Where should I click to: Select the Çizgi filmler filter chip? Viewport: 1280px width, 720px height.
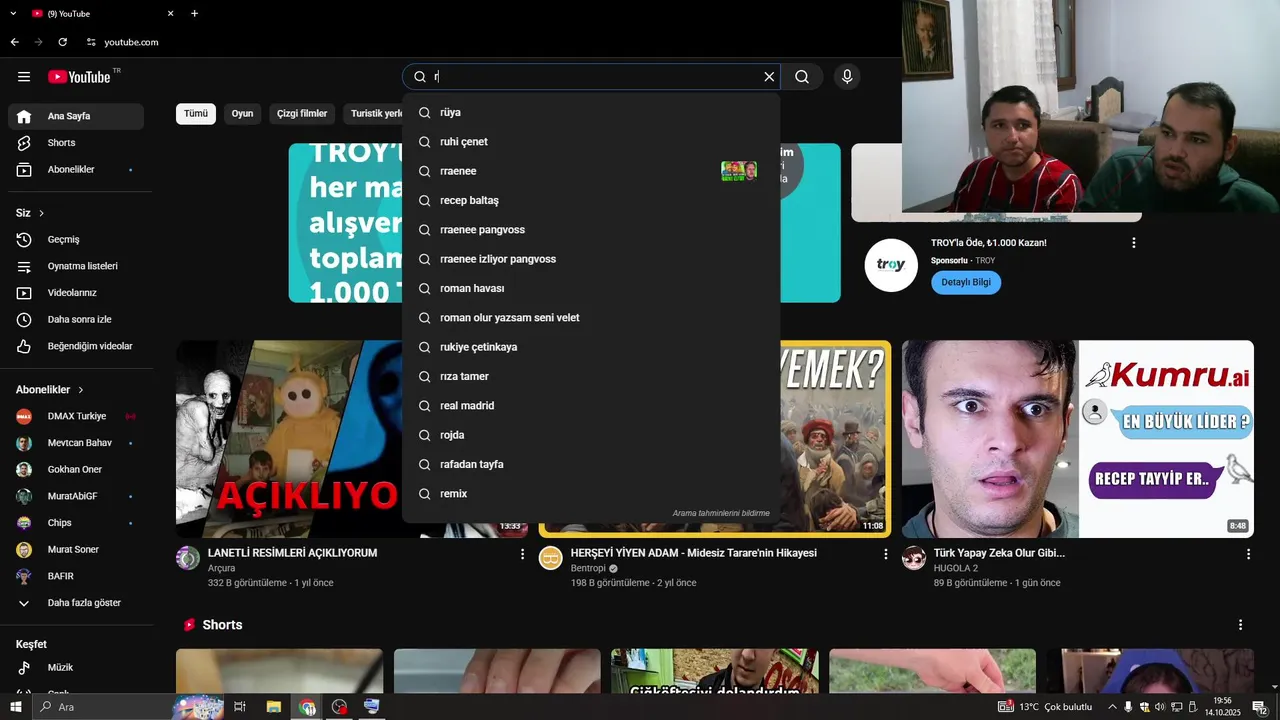click(x=302, y=114)
